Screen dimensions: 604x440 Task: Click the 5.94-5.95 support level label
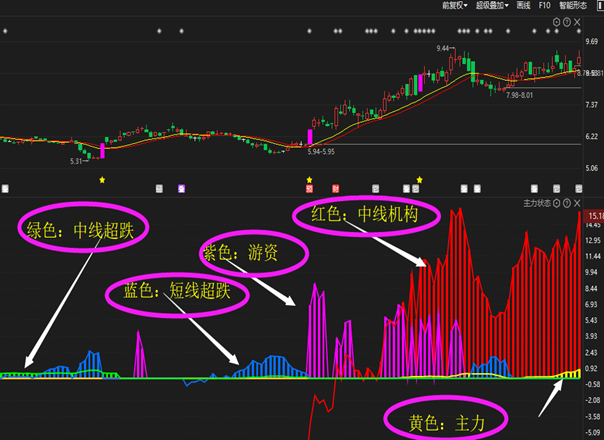point(321,152)
